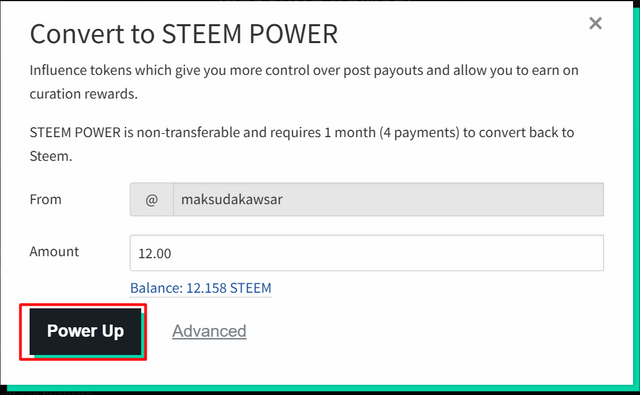Focus the Amount input field
Screen dimensions: 640x395
point(367,253)
